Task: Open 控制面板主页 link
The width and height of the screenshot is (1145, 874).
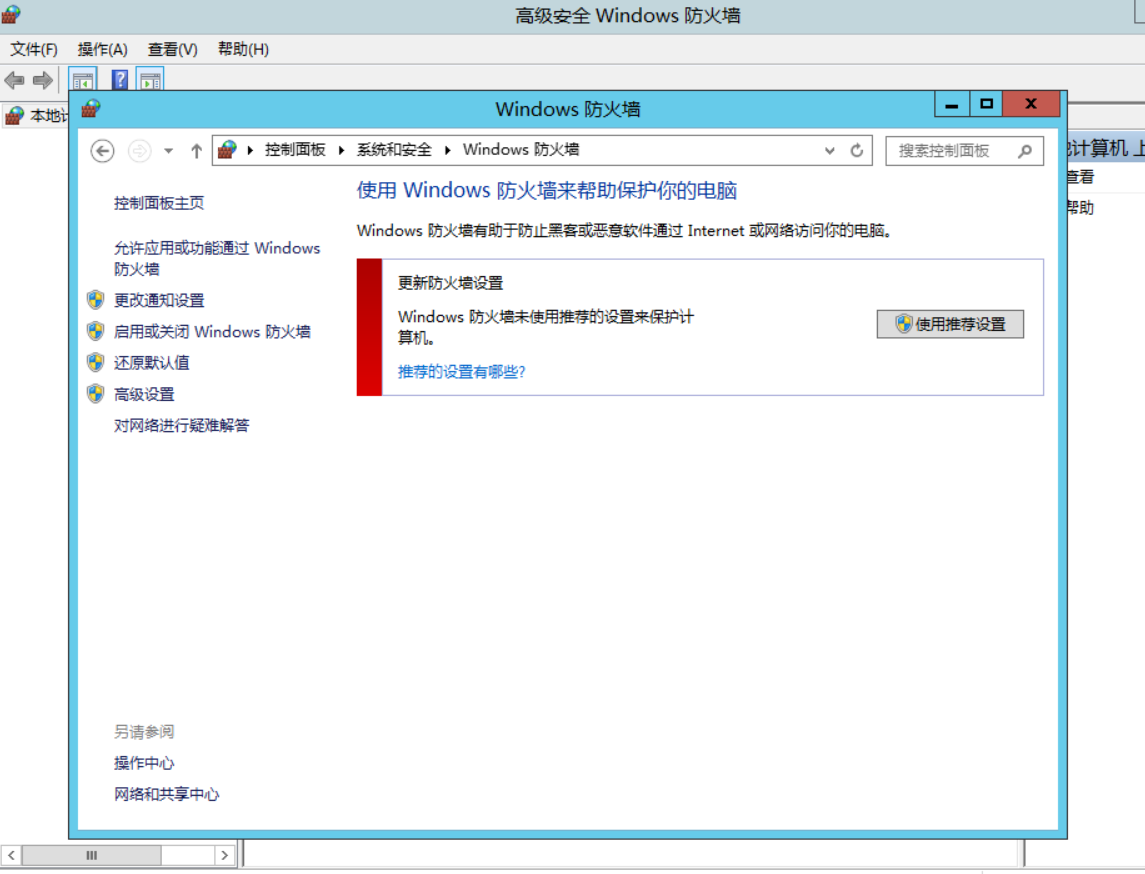Action: click(x=159, y=203)
